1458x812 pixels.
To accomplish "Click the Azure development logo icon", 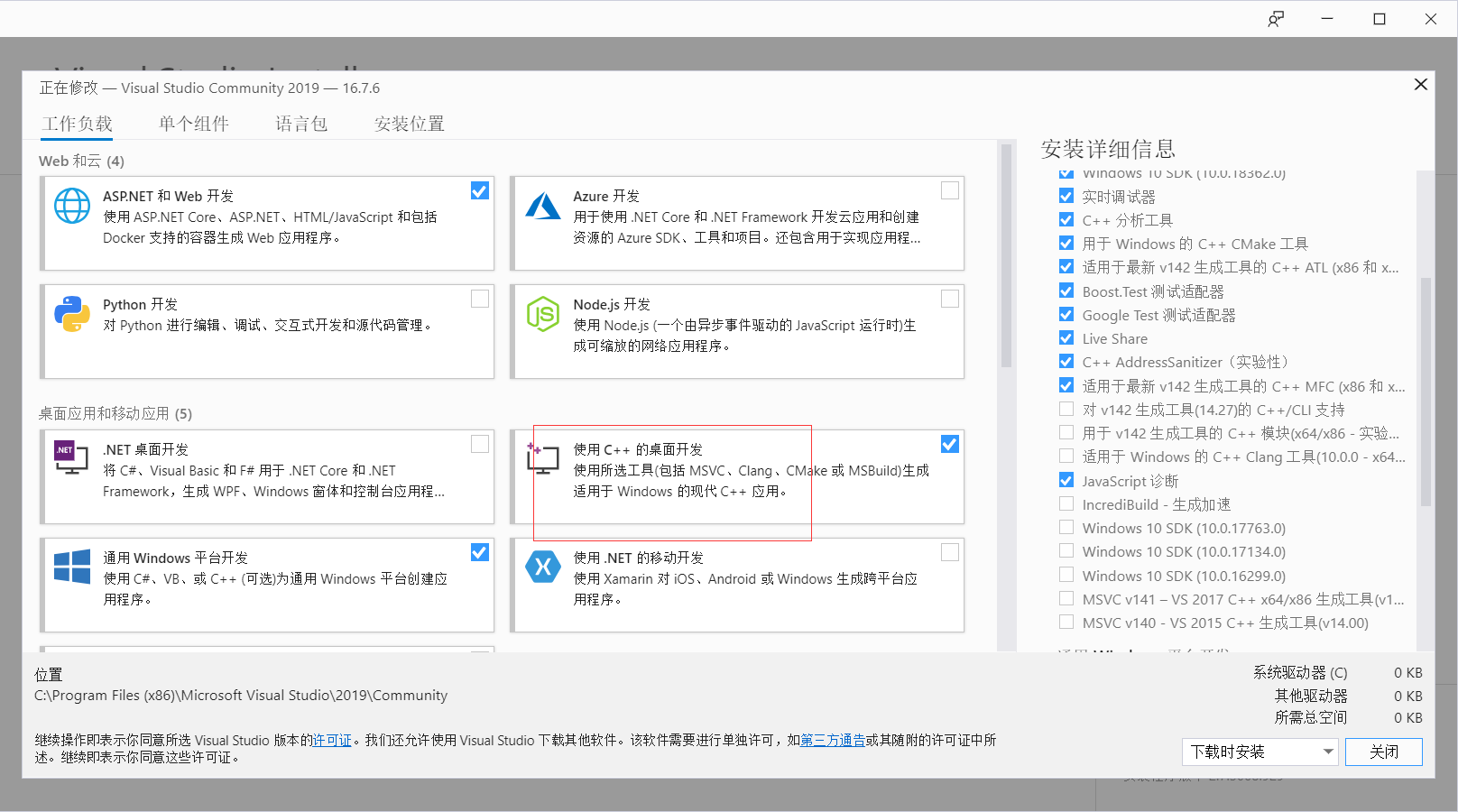I will (x=543, y=206).
